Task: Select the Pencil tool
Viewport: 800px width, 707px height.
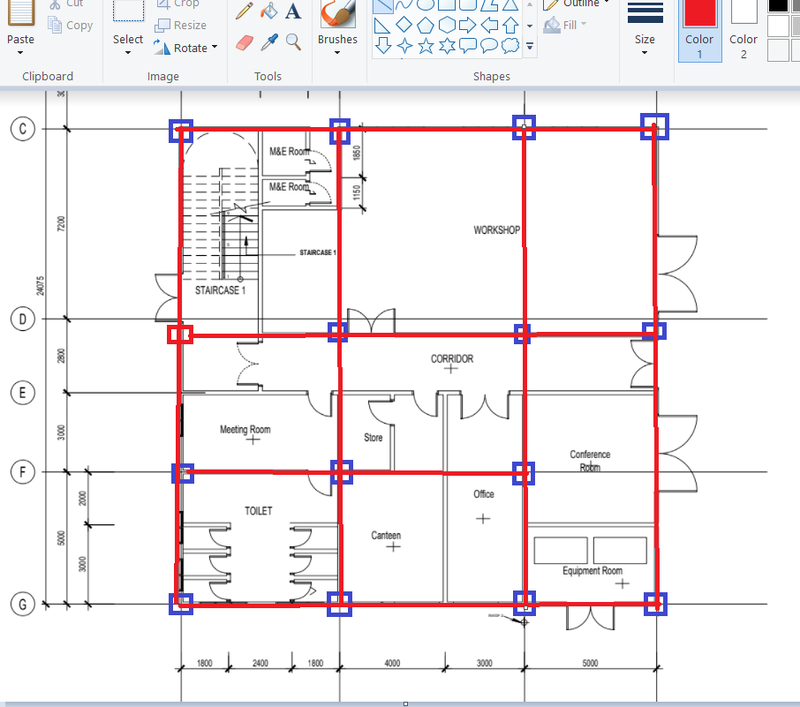Action: pyautogui.click(x=244, y=10)
